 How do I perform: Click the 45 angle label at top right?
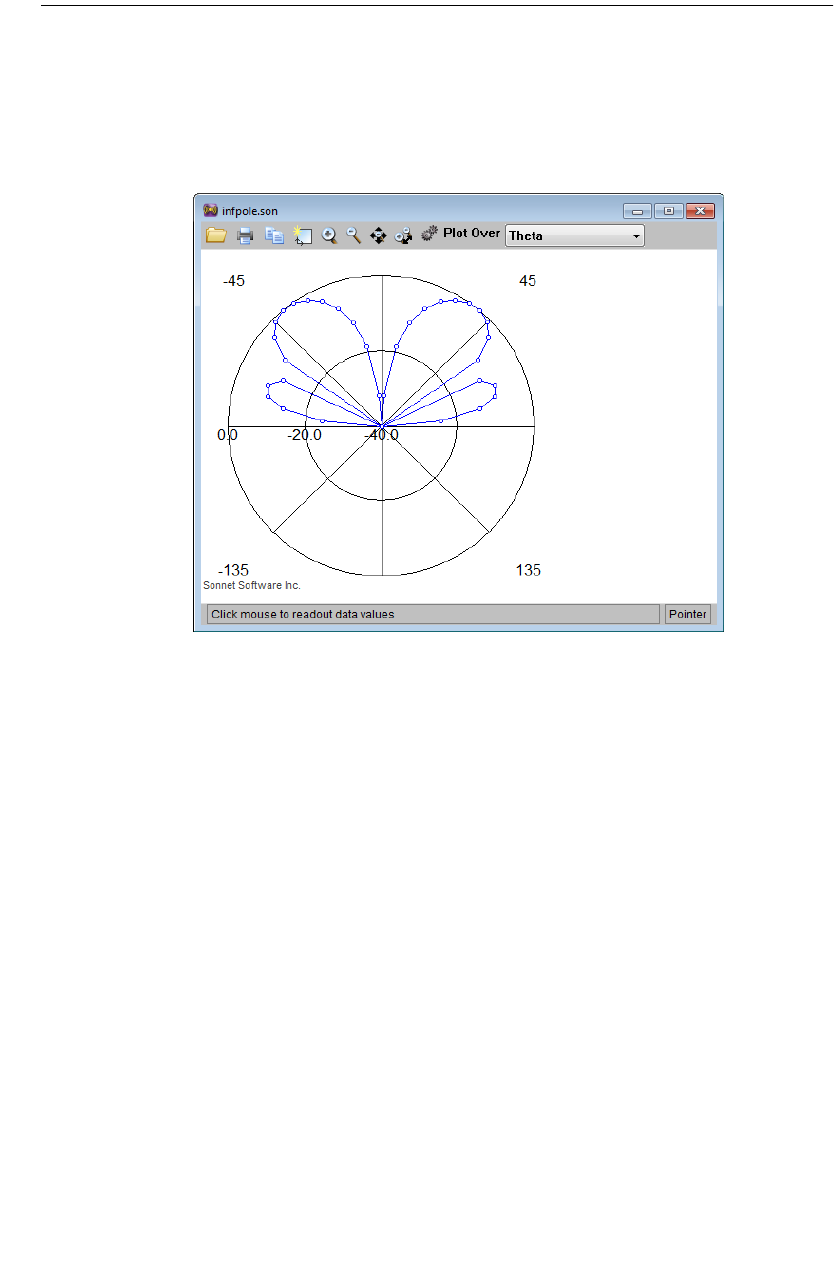click(x=527, y=281)
